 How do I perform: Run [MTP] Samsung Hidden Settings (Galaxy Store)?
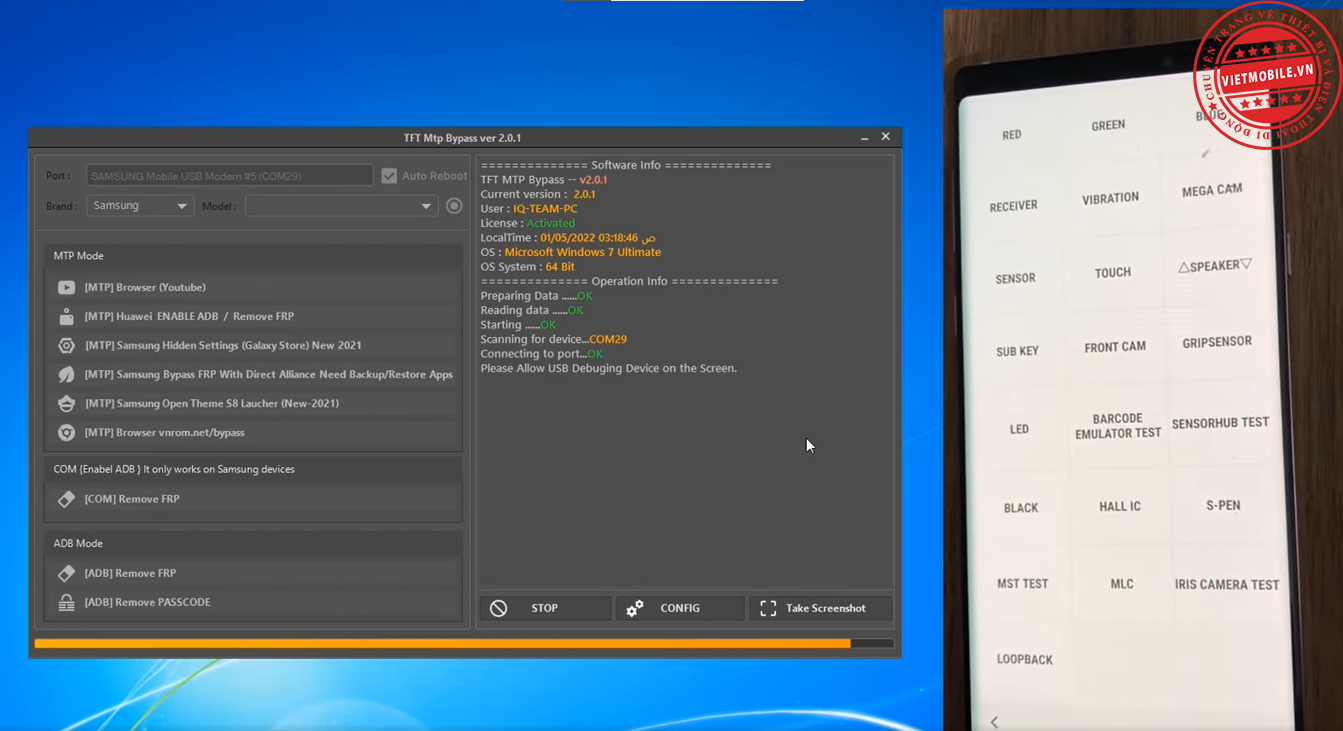click(x=253, y=345)
